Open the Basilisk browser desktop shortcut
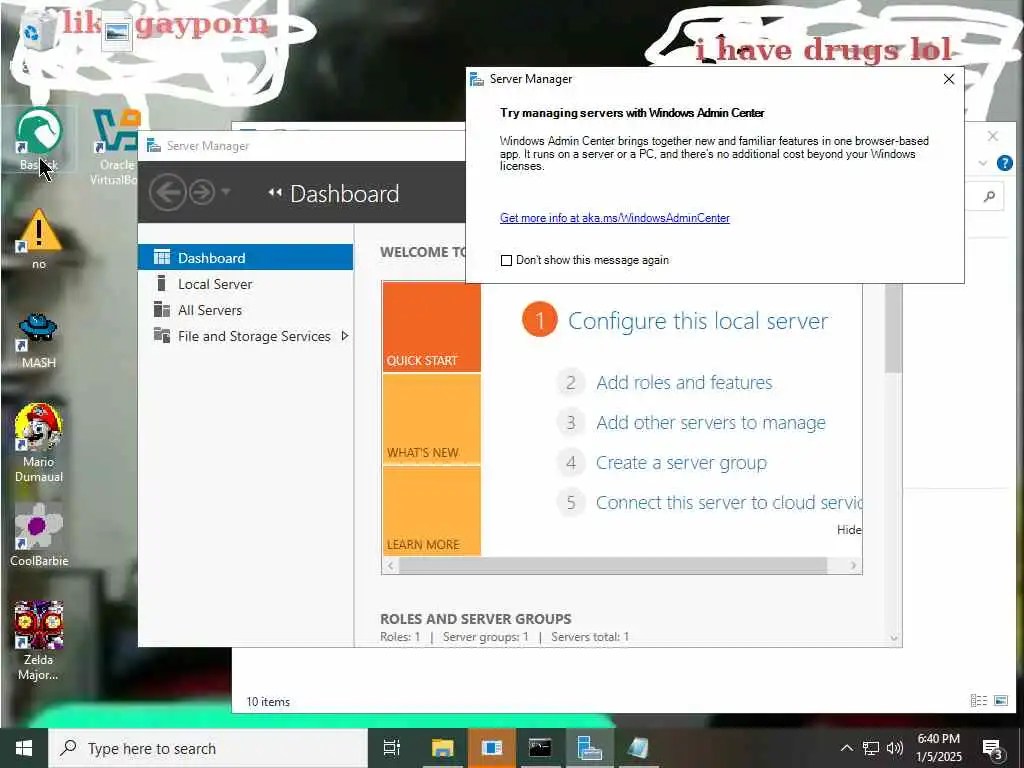This screenshot has width=1024, height=768. pos(39,140)
